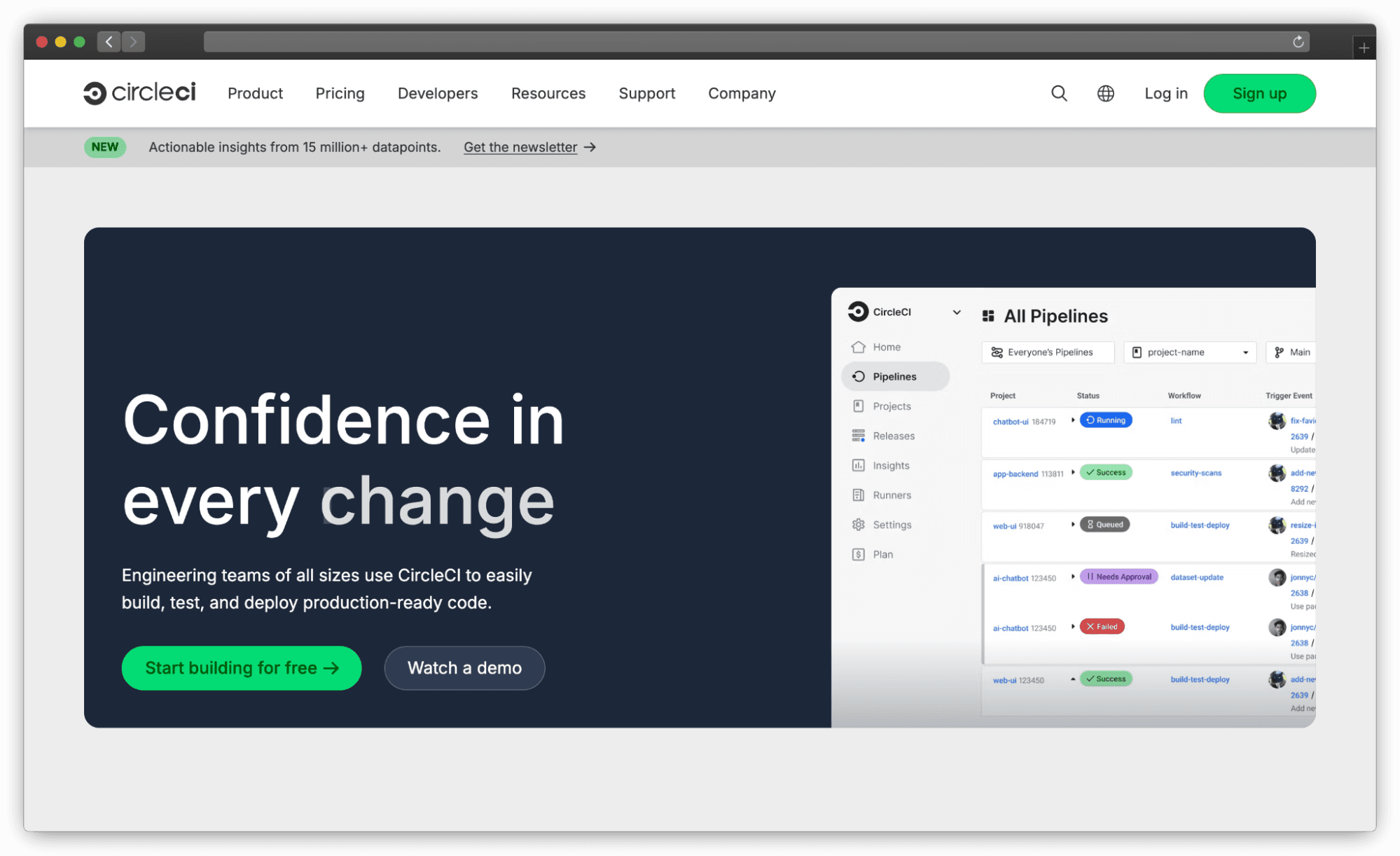Open the Resources menu
Screen dimensions: 1400x856
(x=548, y=93)
